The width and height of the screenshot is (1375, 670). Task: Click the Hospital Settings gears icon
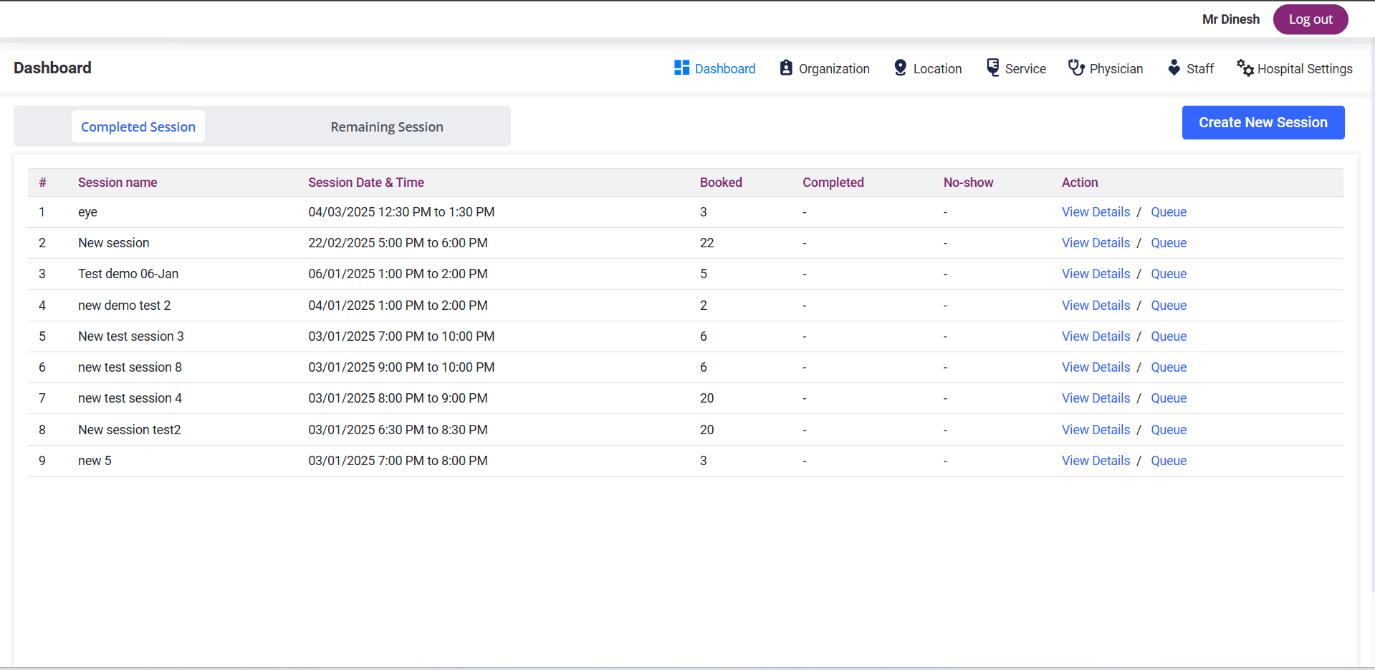coord(1245,68)
